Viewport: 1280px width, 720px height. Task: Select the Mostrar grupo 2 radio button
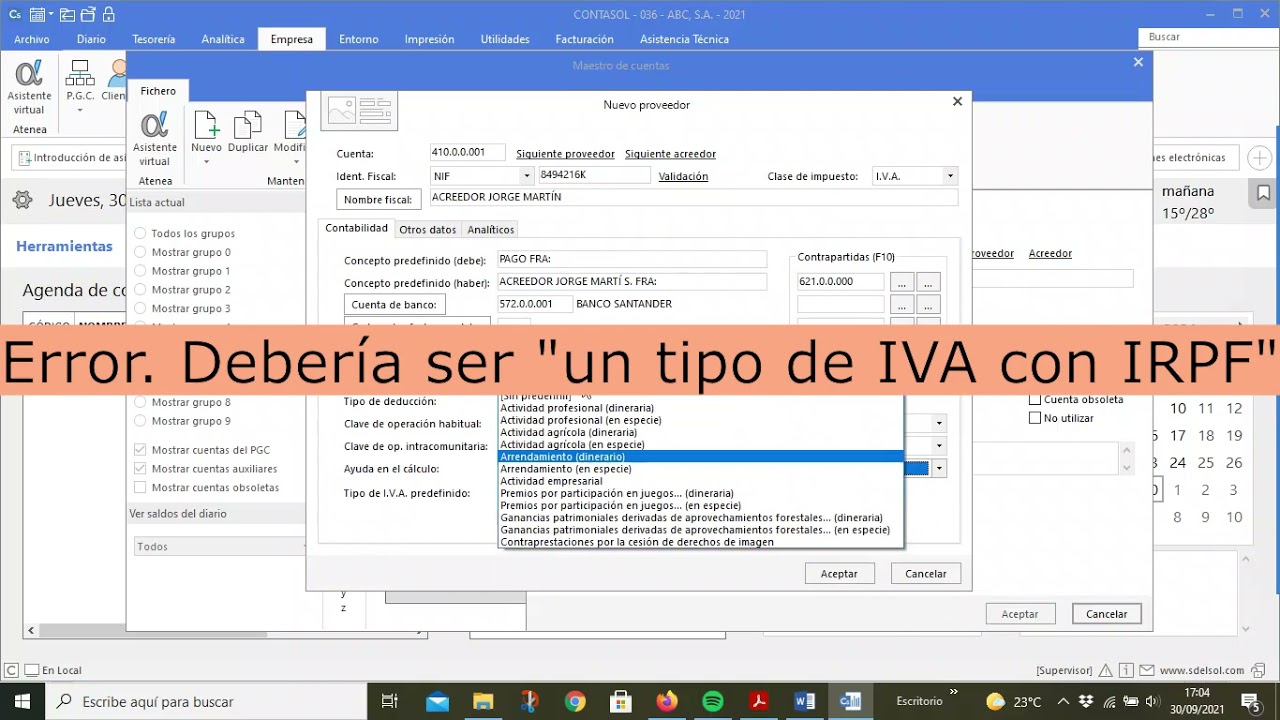140,290
